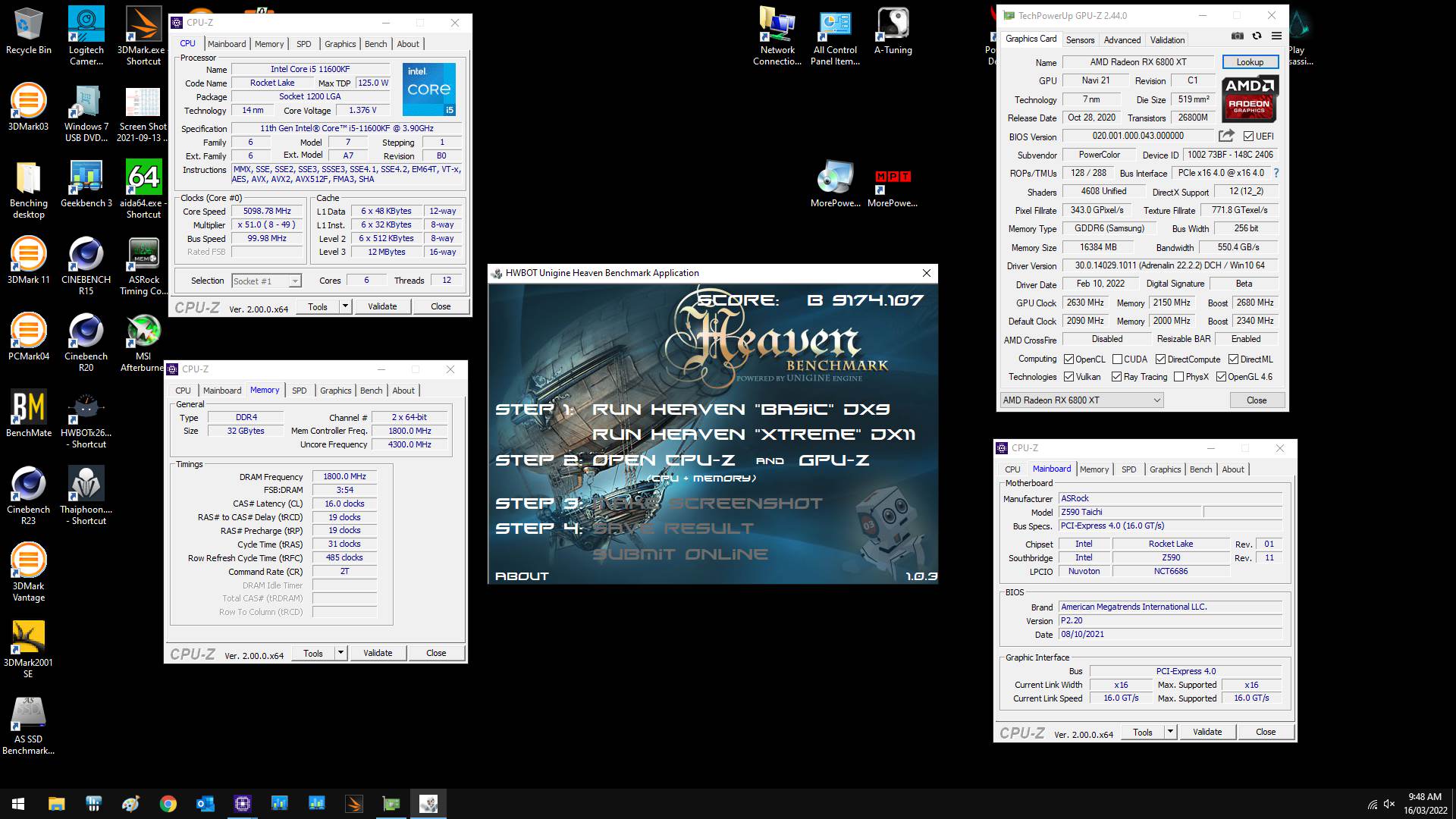
Task: Click Tools button in CPU-Z Mainboard window
Action: [x=1142, y=732]
